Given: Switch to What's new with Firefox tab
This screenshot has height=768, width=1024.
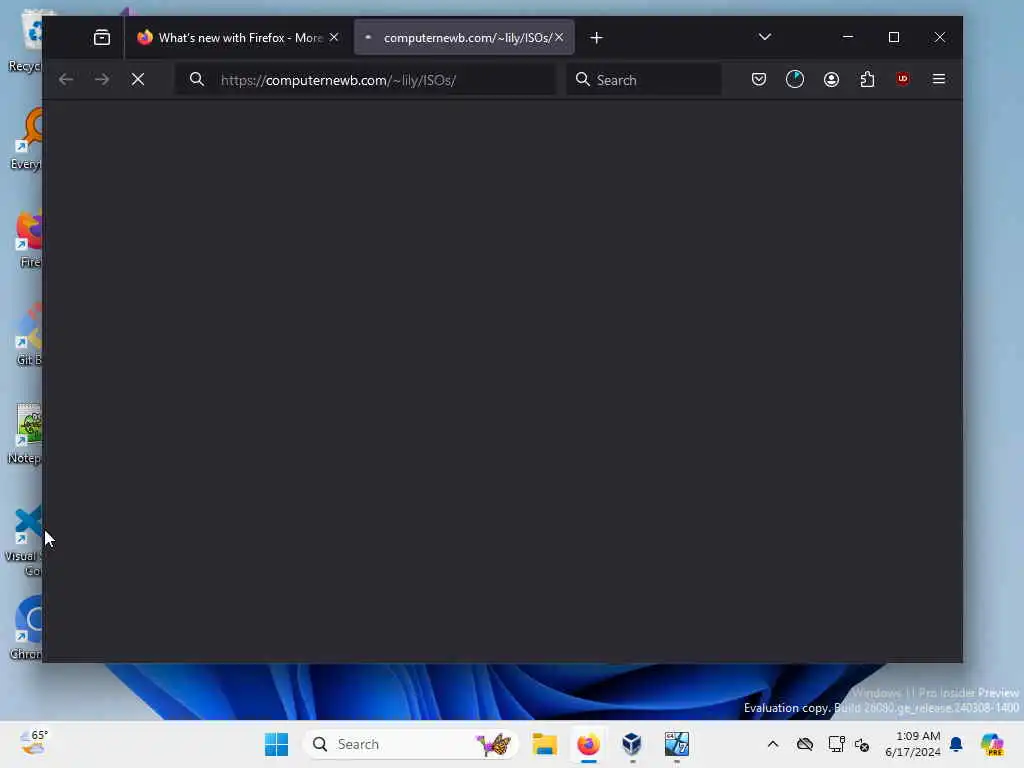Looking at the screenshot, I should (x=238, y=38).
